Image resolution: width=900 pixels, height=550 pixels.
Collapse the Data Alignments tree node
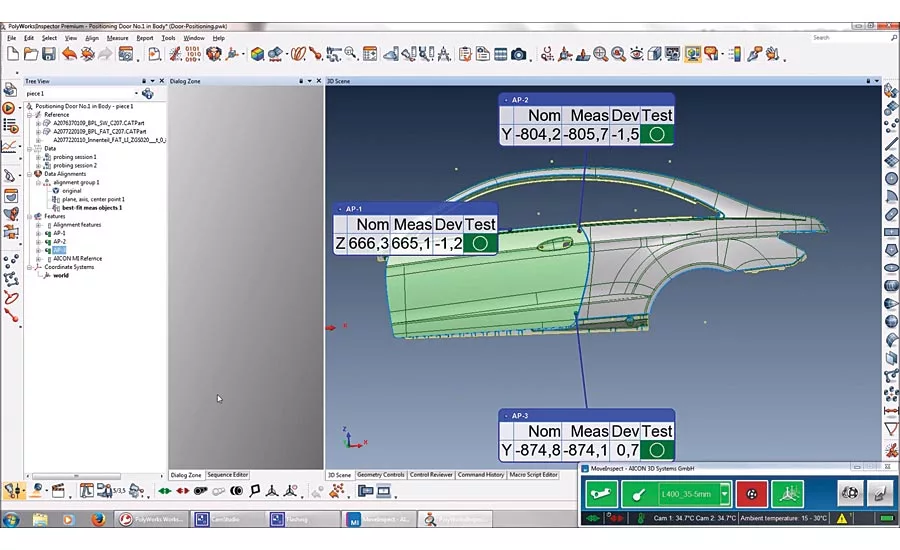[29, 174]
